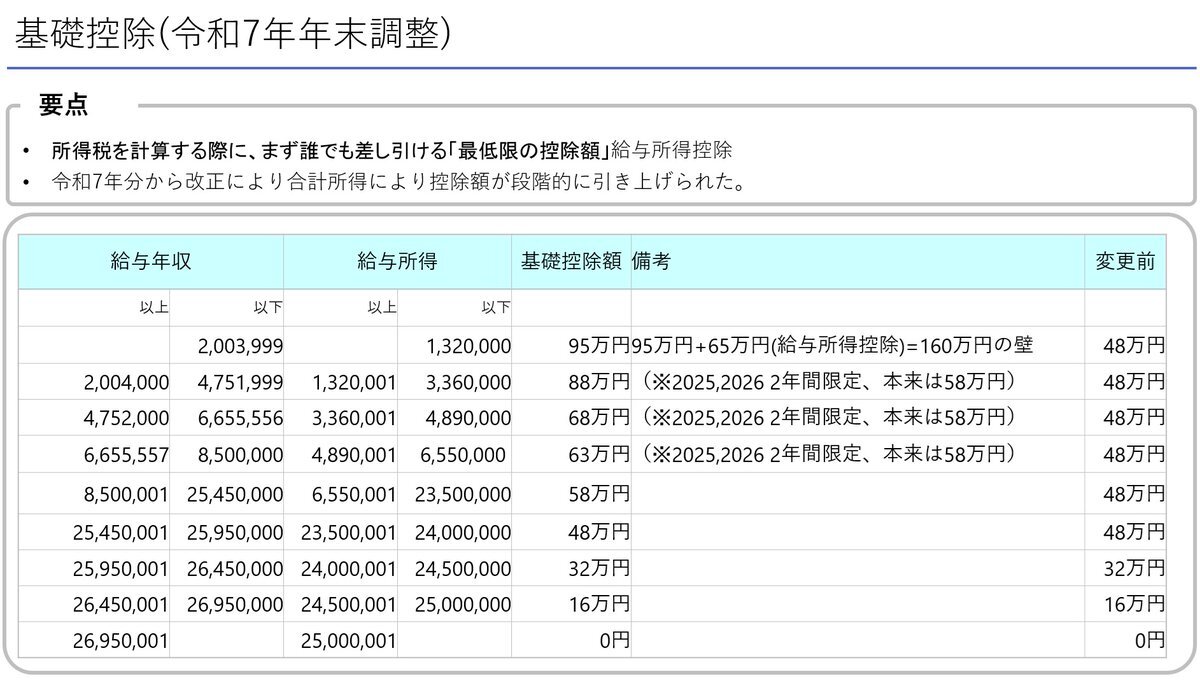Click the 68万円 deduction amount cell
The height and width of the screenshot is (681, 1200).
pos(599,418)
